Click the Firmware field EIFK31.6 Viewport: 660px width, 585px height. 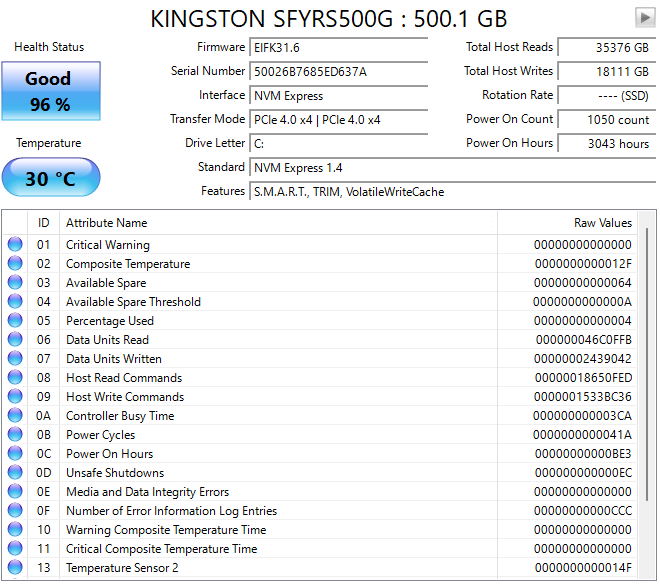coord(339,48)
